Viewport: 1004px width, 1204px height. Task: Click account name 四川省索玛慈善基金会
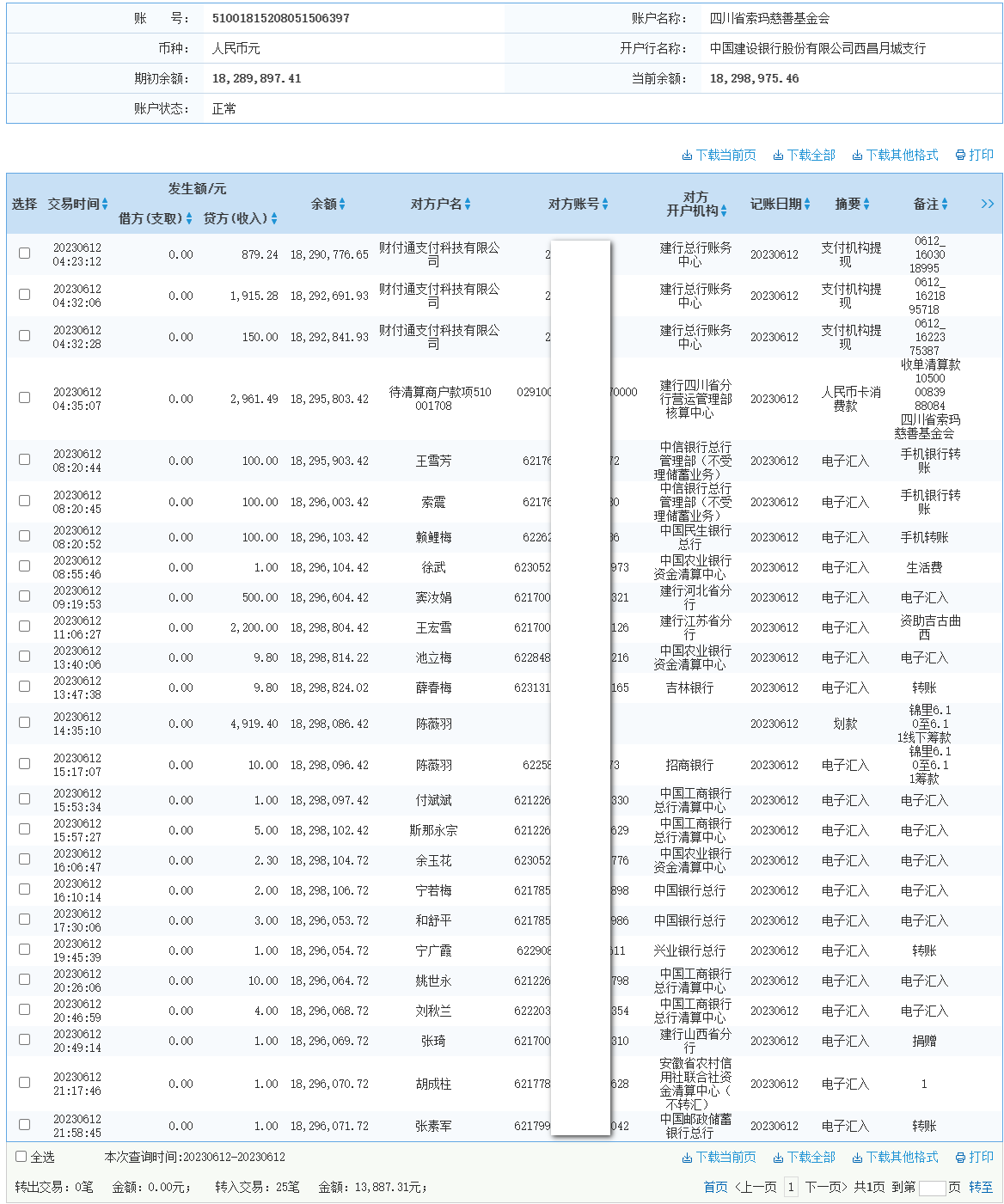(769, 18)
